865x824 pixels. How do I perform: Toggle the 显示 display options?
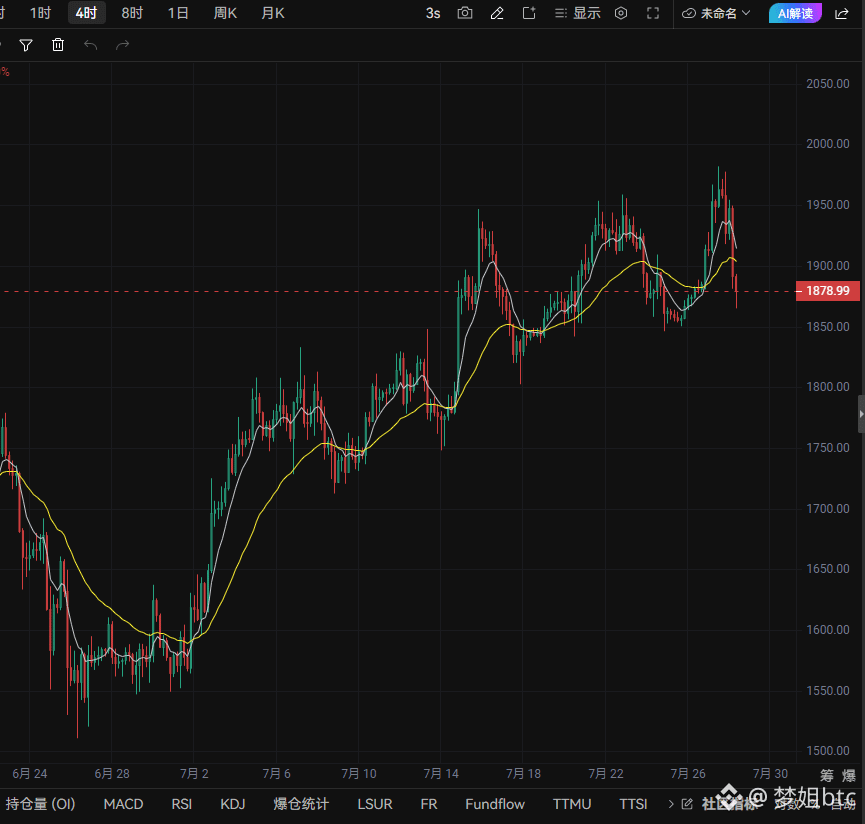[578, 13]
